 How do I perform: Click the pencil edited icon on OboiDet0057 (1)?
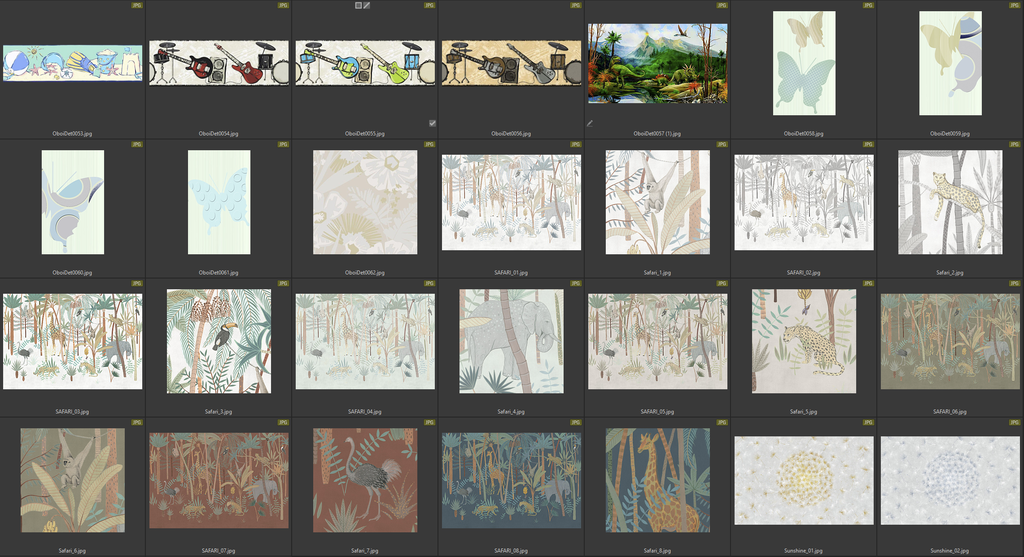(590, 124)
